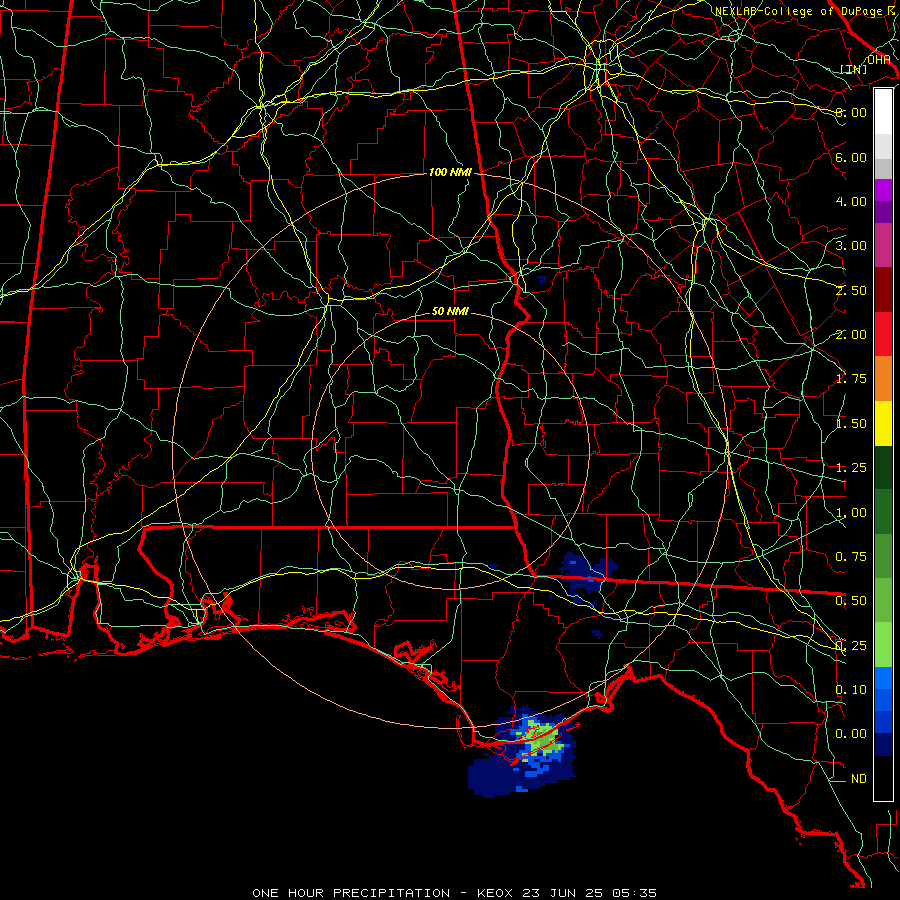Screen dimensions: 900x900
Task: Click the 1.25 legend value
Action: 851,468
